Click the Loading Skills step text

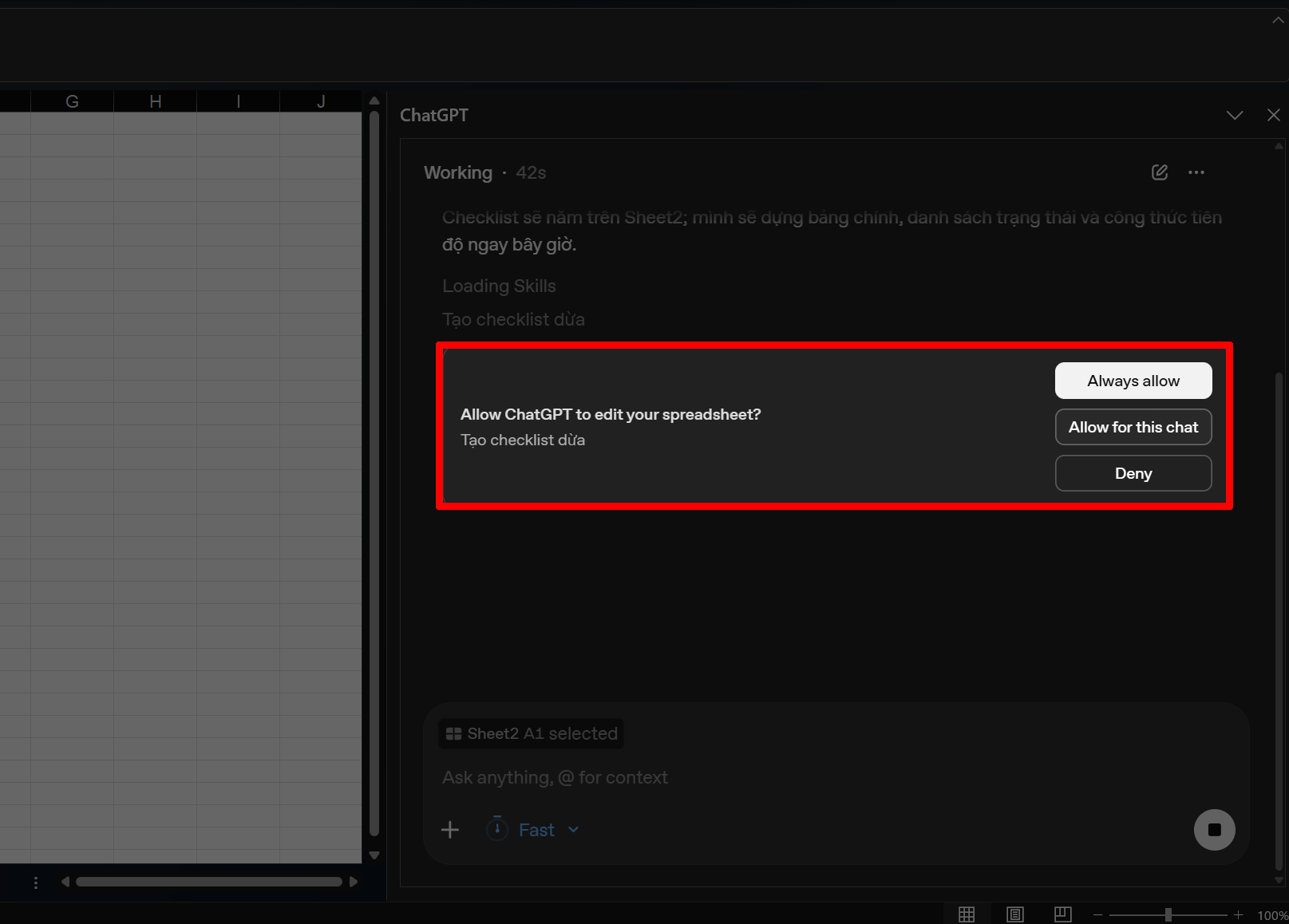click(499, 286)
